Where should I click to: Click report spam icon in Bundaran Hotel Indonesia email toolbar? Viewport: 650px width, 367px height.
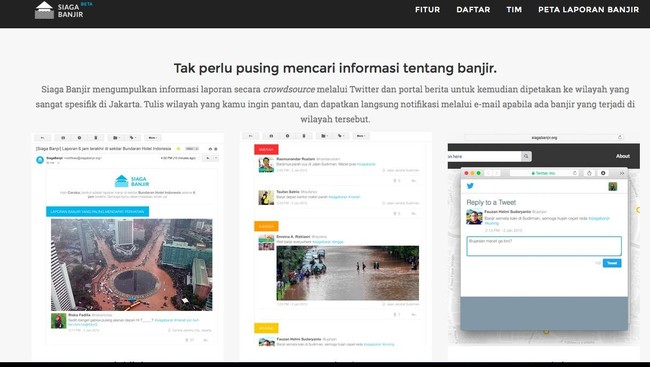pyautogui.click(x=79, y=138)
